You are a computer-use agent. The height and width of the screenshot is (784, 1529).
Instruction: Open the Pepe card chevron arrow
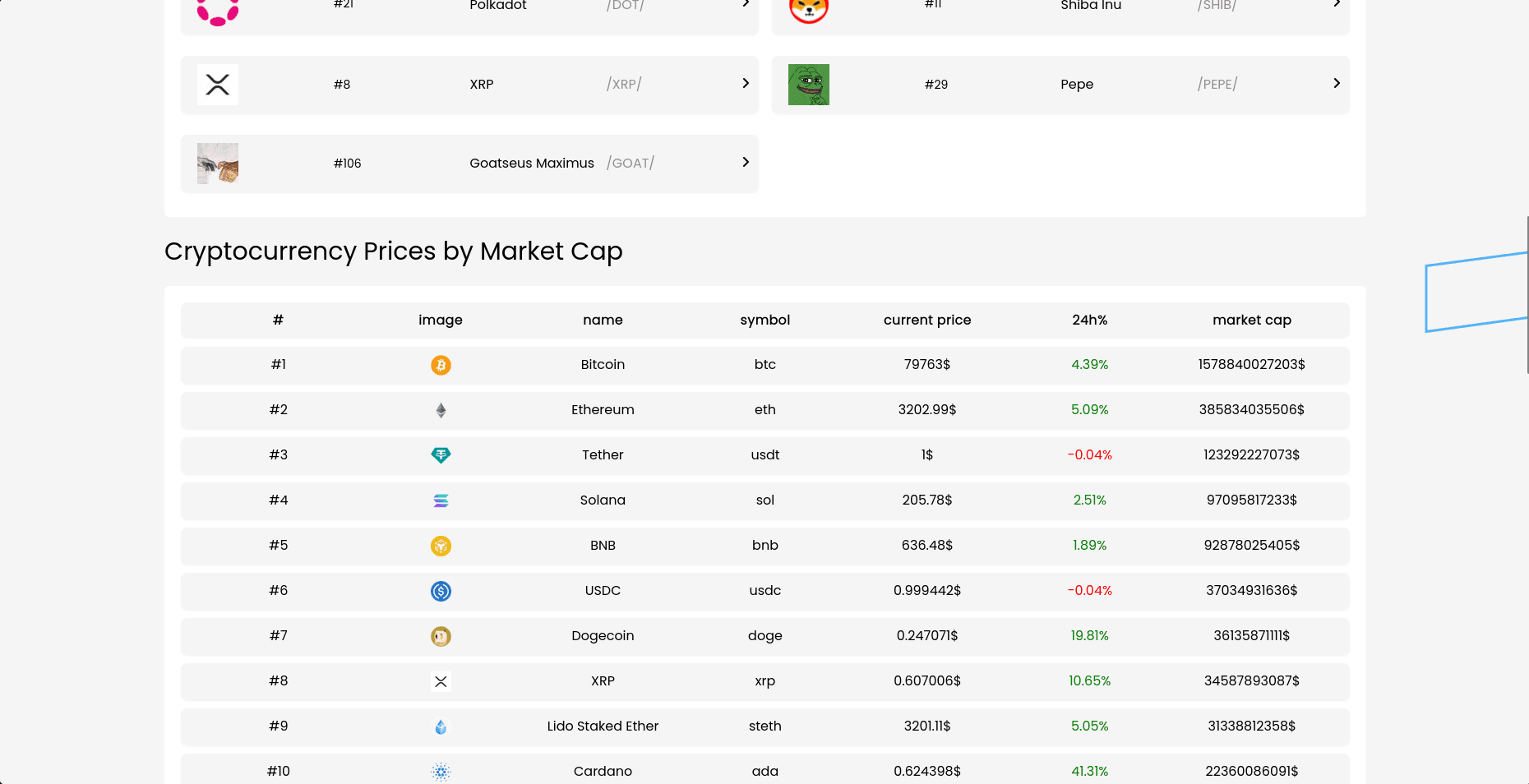coord(1336,84)
